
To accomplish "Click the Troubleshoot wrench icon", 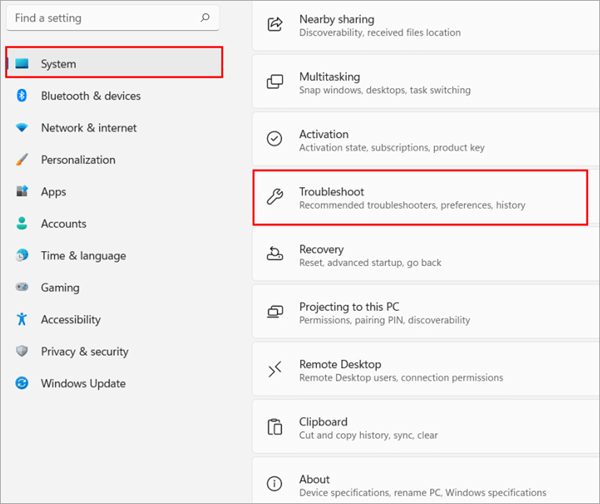I will (x=274, y=197).
